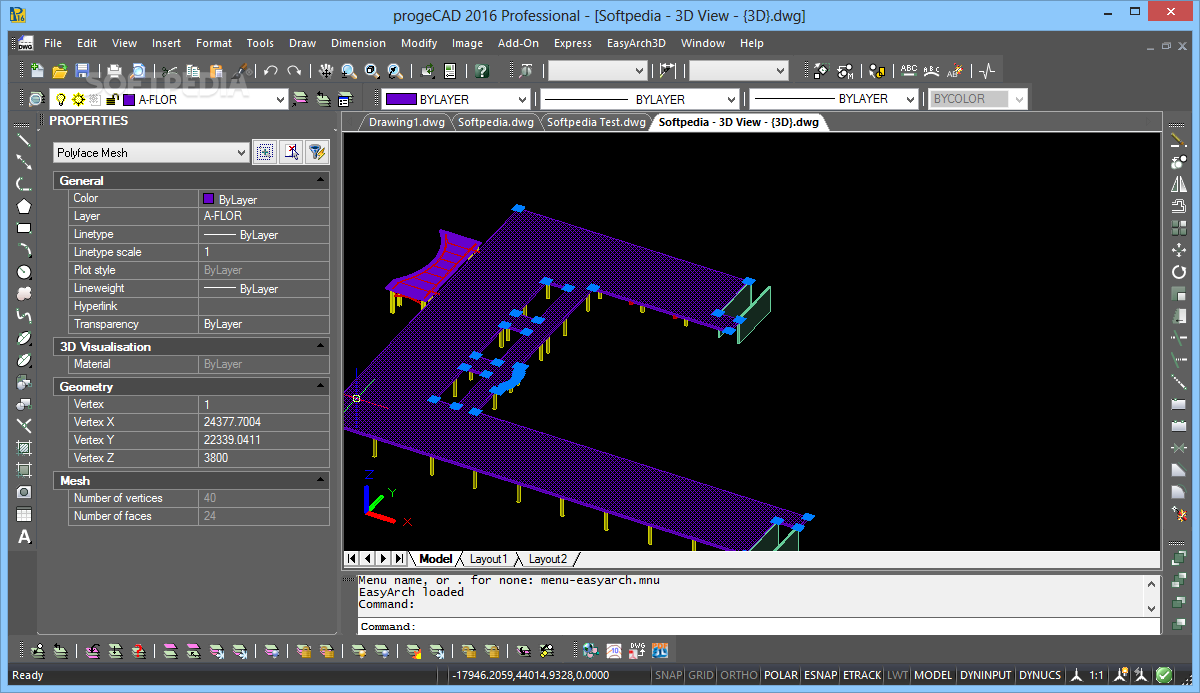
Task: Collapse the 3D Visualisation section
Action: 320,346
